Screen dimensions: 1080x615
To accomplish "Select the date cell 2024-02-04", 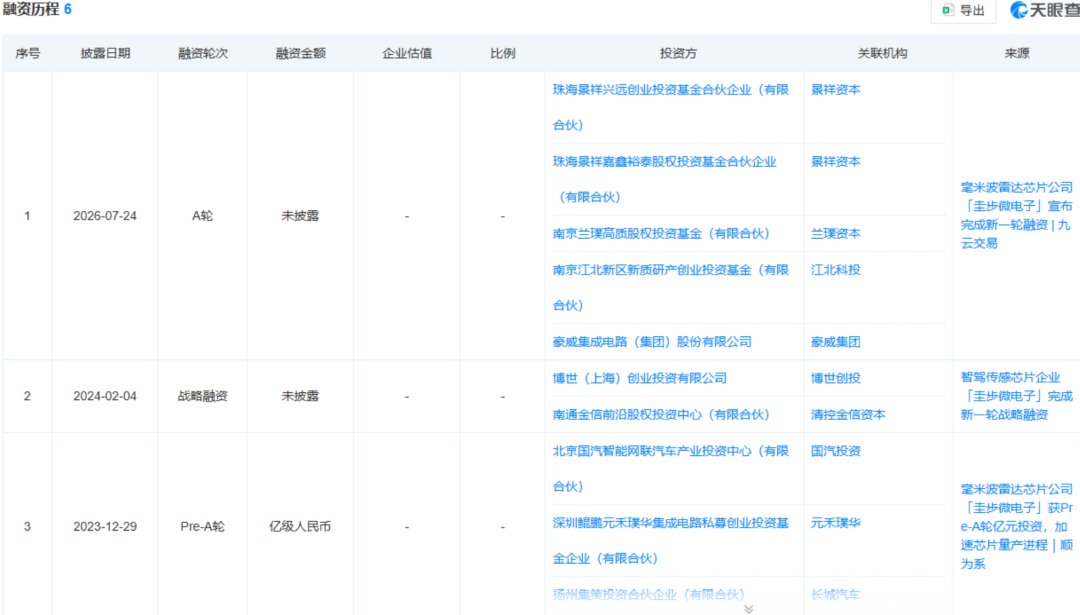I will click(x=105, y=396).
